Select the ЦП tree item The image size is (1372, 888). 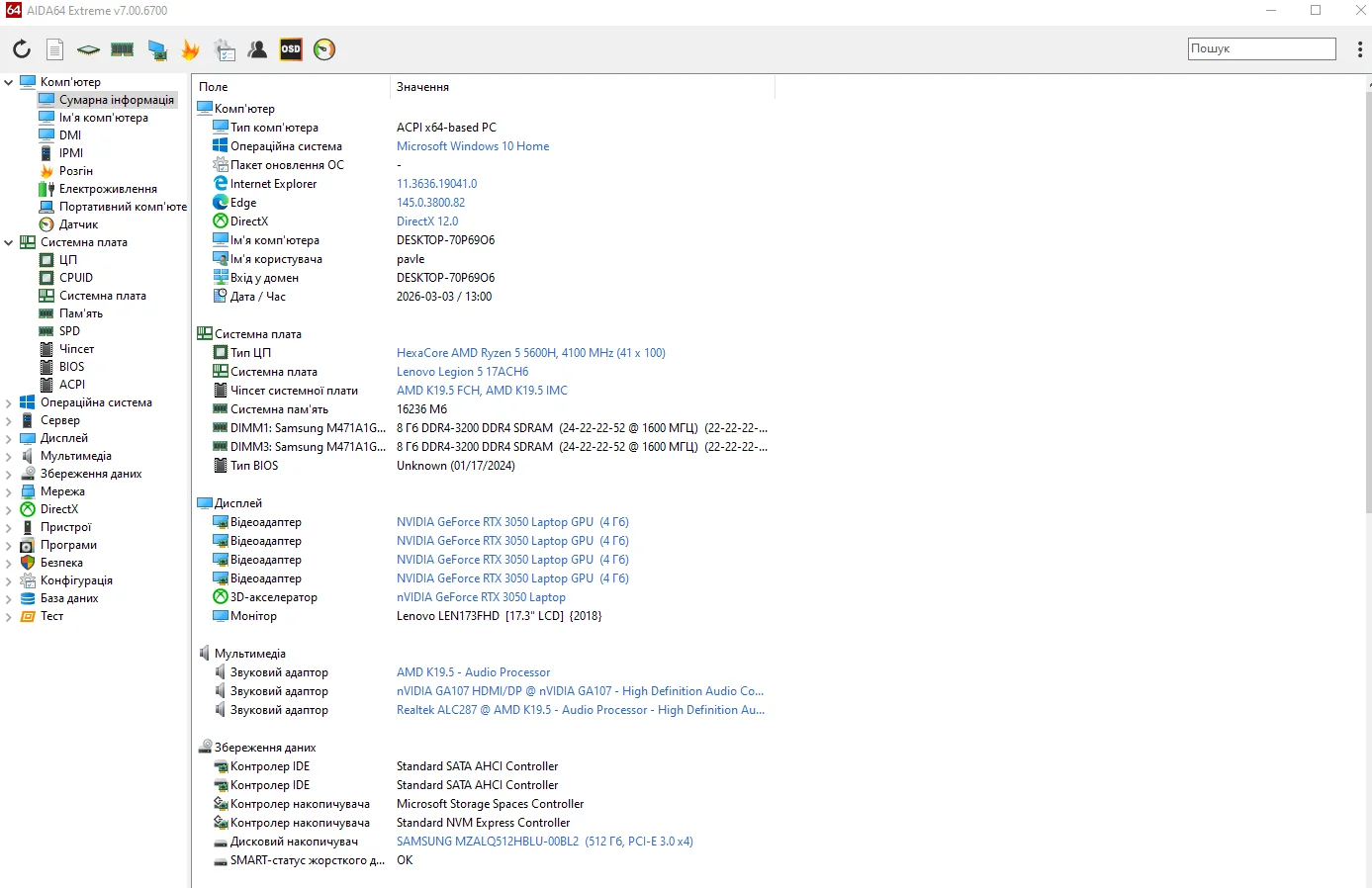click(x=68, y=260)
